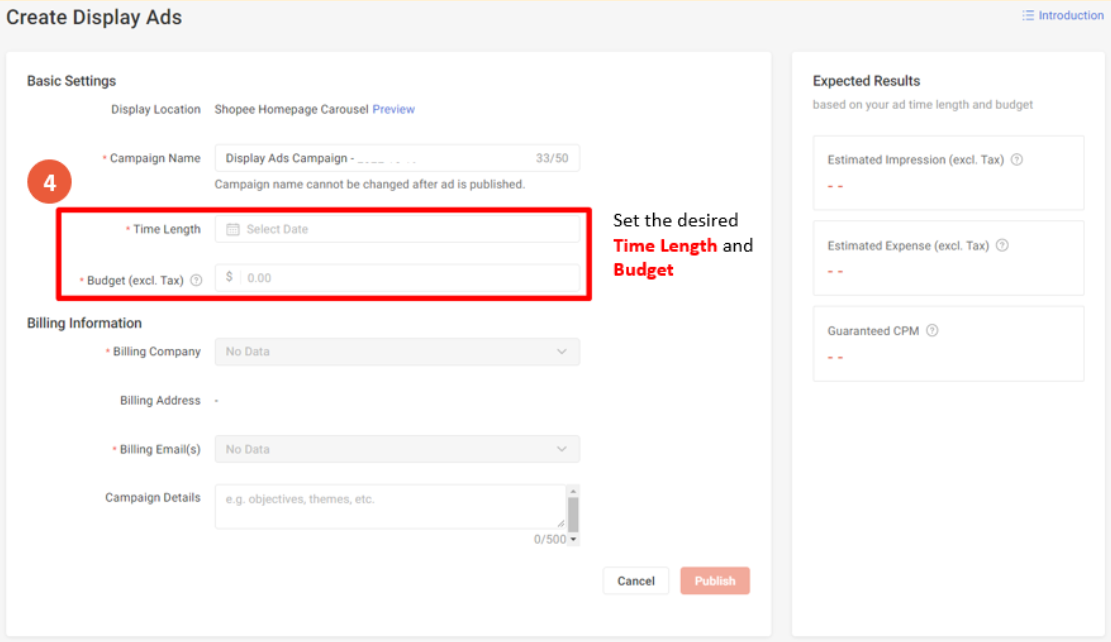Click the 0/500 character counter

coord(552,537)
